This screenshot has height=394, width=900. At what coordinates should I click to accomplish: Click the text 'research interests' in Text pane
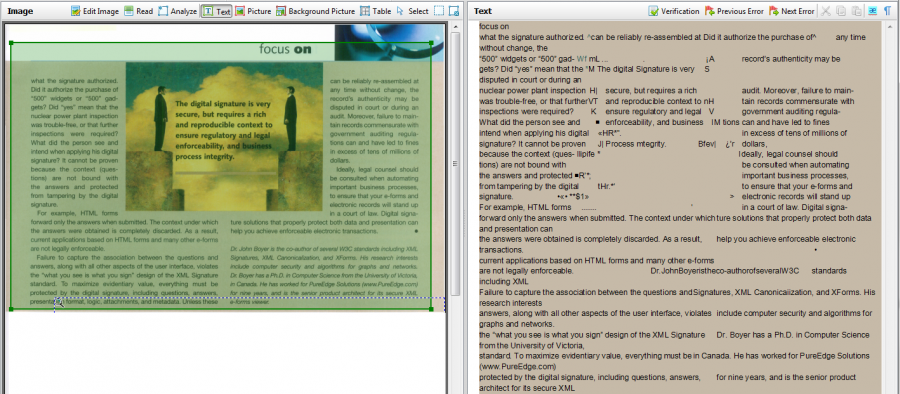click(511, 303)
